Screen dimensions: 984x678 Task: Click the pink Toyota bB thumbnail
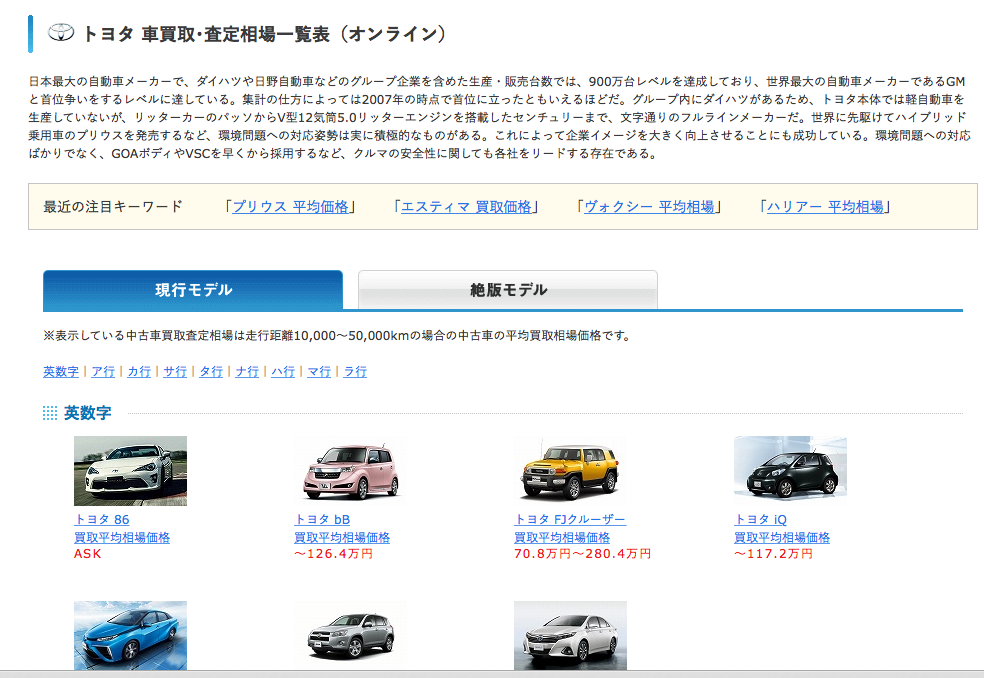350,471
